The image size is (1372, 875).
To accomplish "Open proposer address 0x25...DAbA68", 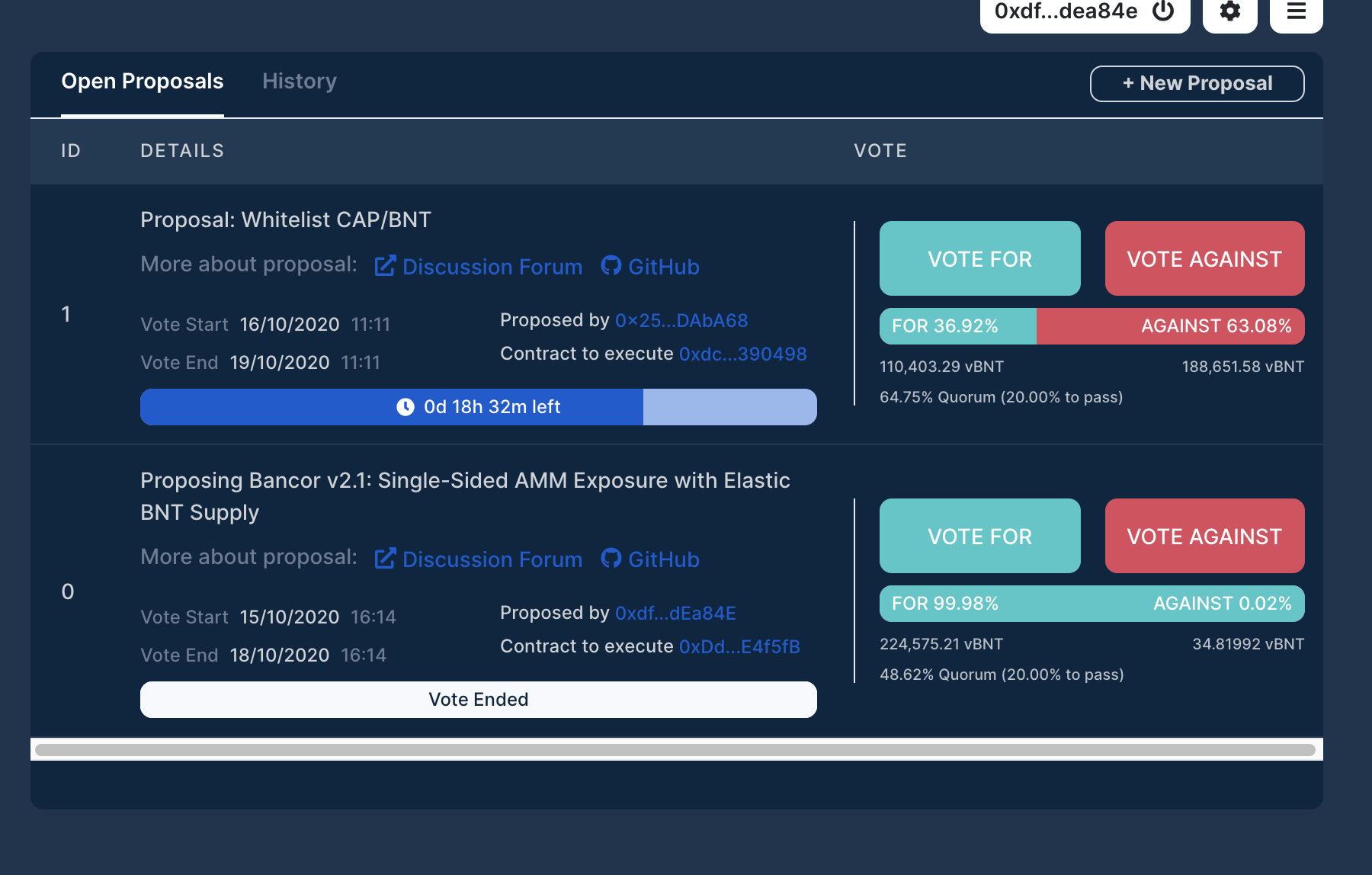I will tap(681, 321).
